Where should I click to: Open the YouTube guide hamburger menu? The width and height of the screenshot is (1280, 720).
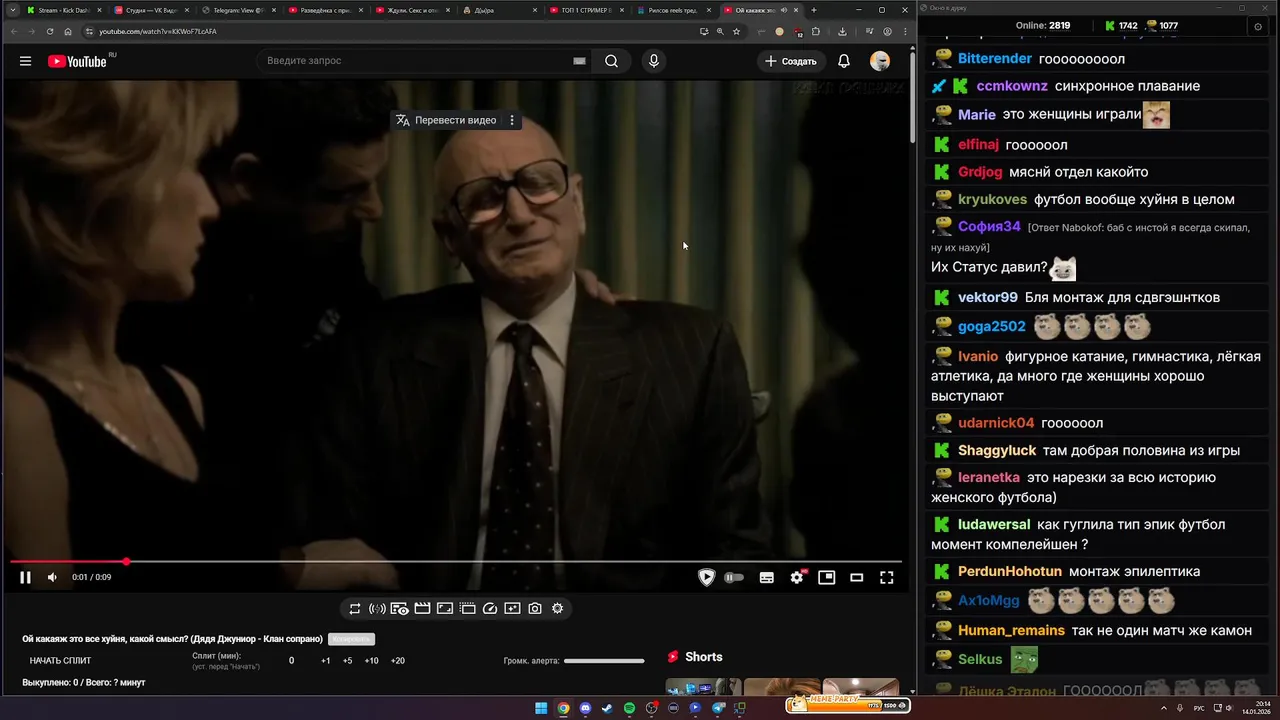(x=25, y=61)
